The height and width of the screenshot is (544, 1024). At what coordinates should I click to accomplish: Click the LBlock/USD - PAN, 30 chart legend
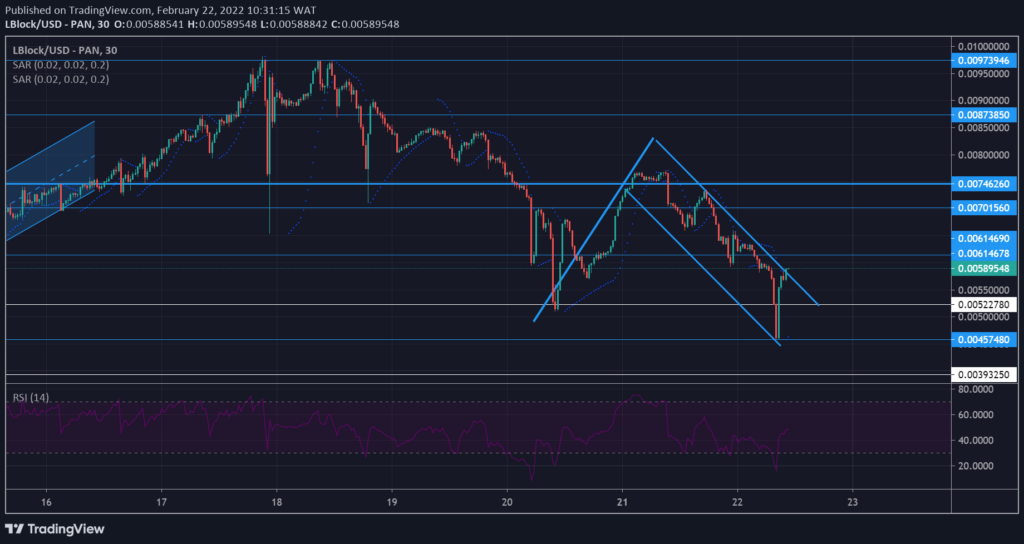point(65,50)
